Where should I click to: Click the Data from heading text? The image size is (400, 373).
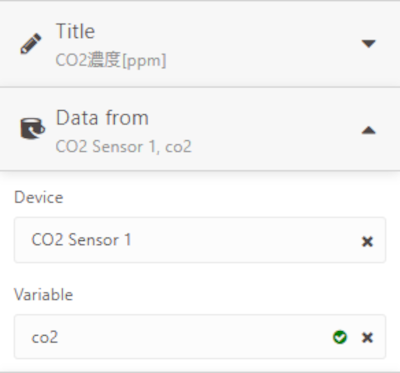[x=102, y=118]
